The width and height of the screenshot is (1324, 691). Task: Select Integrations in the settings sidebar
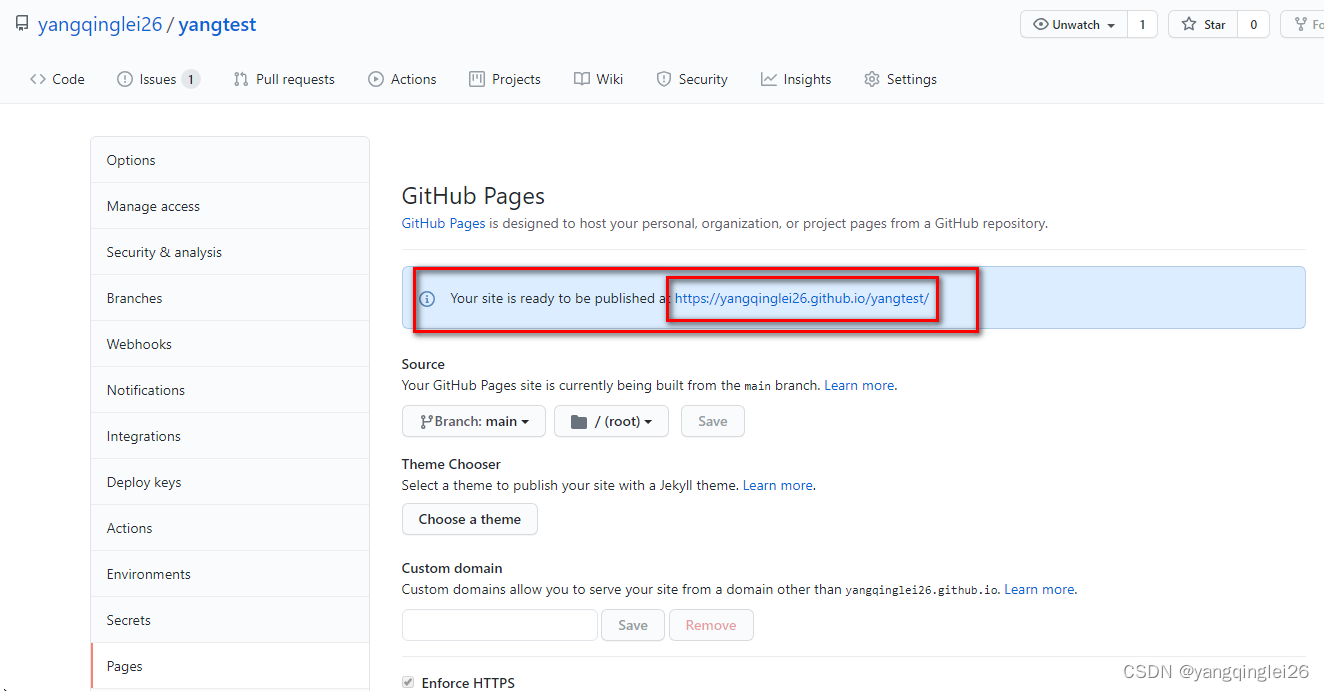click(x=230, y=436)
